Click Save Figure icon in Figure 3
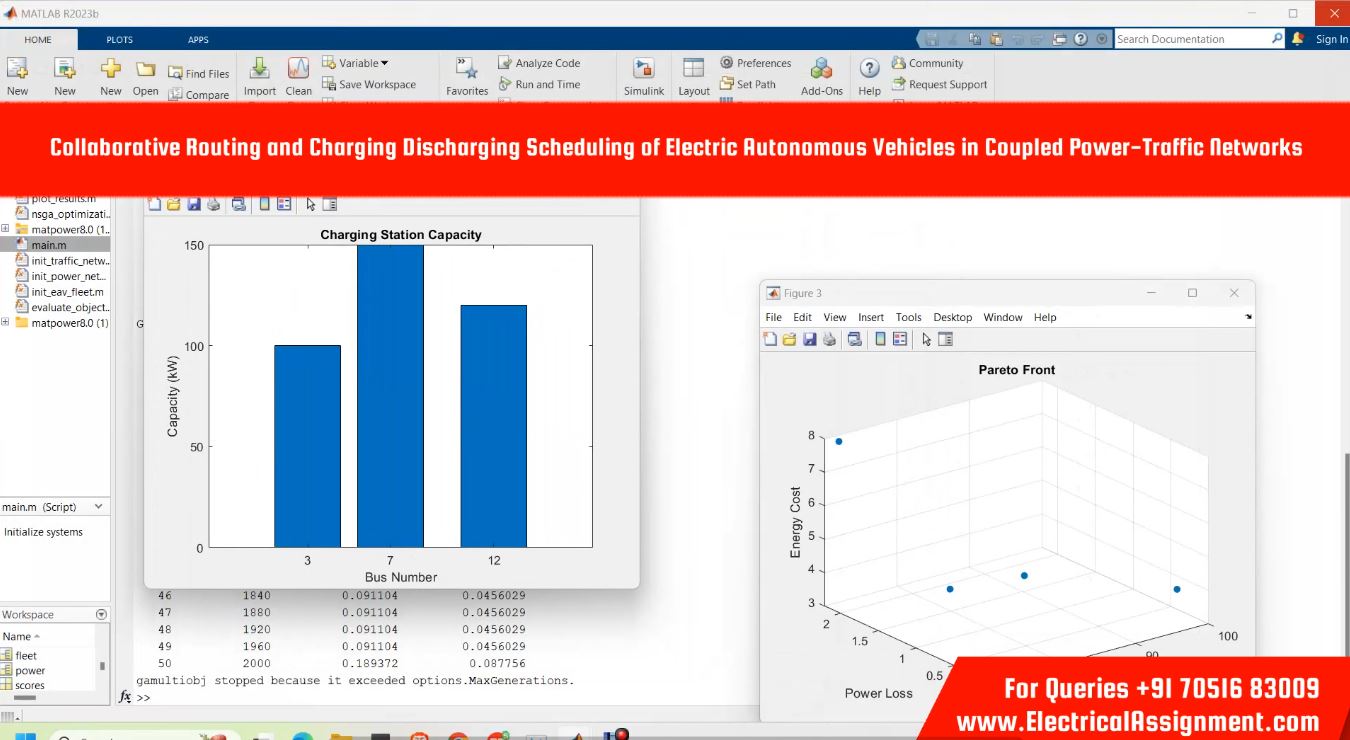The width and height of the screenshot is (1350, 740). pyautogui.click(x=809, y=339)
